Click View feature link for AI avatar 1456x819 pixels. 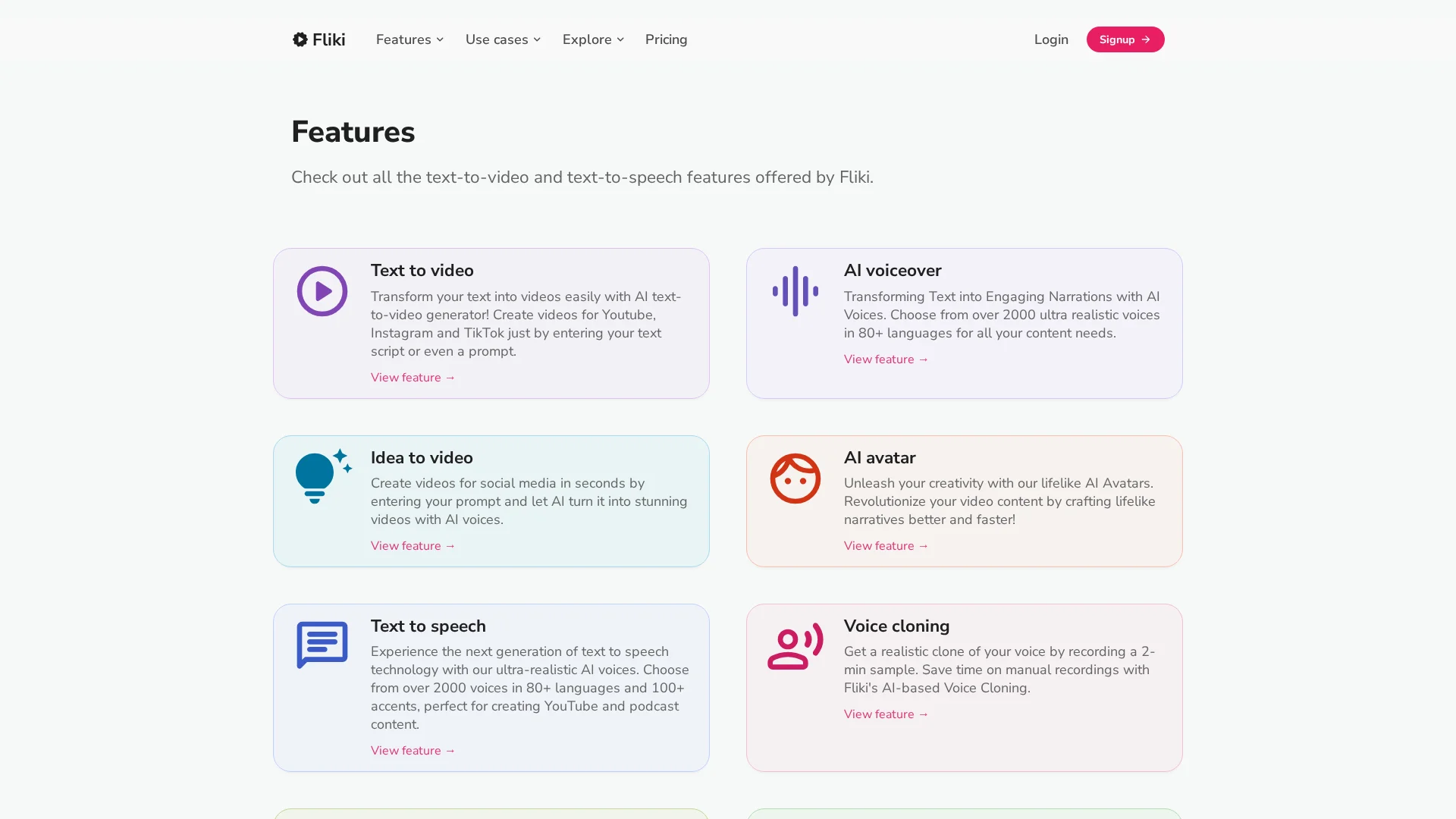886,546
